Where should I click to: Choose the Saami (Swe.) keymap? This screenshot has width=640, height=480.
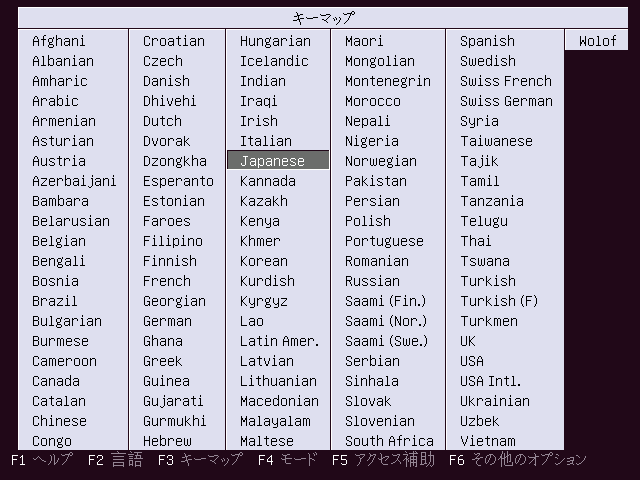387,341
